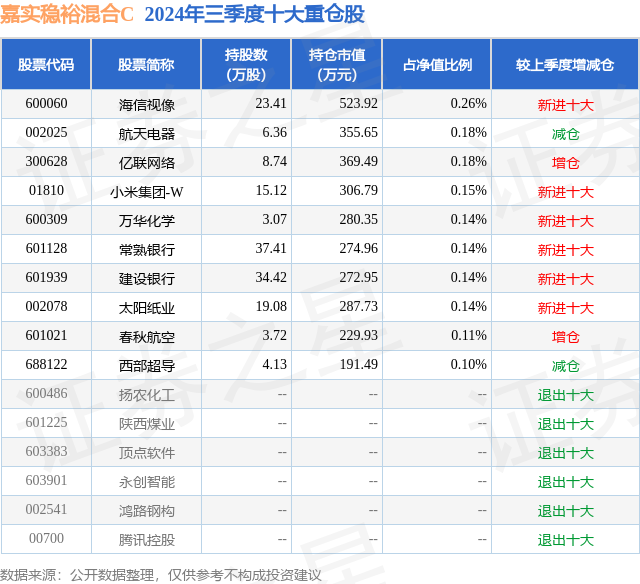Click 减仓 in the 西部超导 row
Viewport: 640px width, 584px height.
[565, 366]
